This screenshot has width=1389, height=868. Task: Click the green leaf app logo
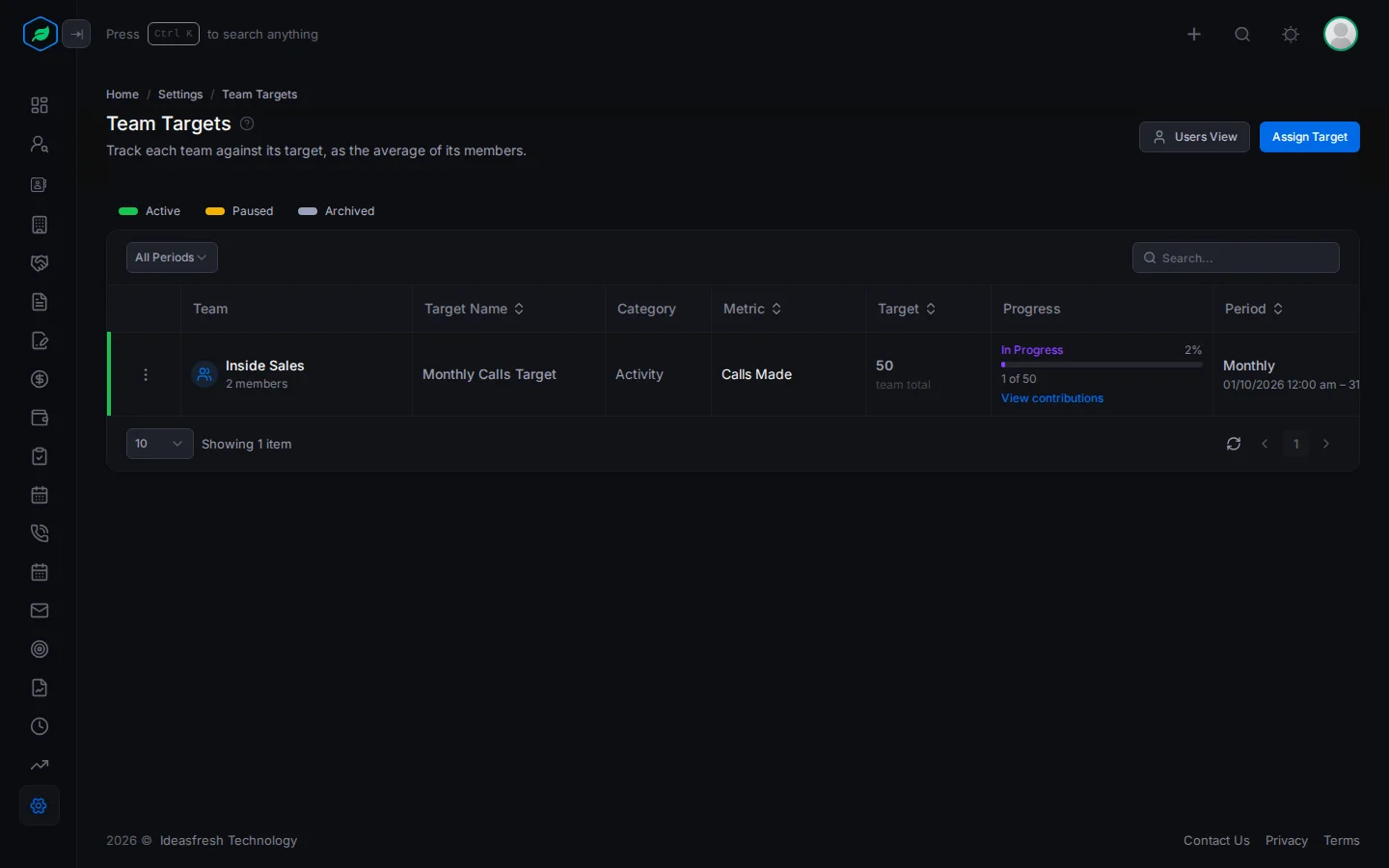click(x=41, y=34)
